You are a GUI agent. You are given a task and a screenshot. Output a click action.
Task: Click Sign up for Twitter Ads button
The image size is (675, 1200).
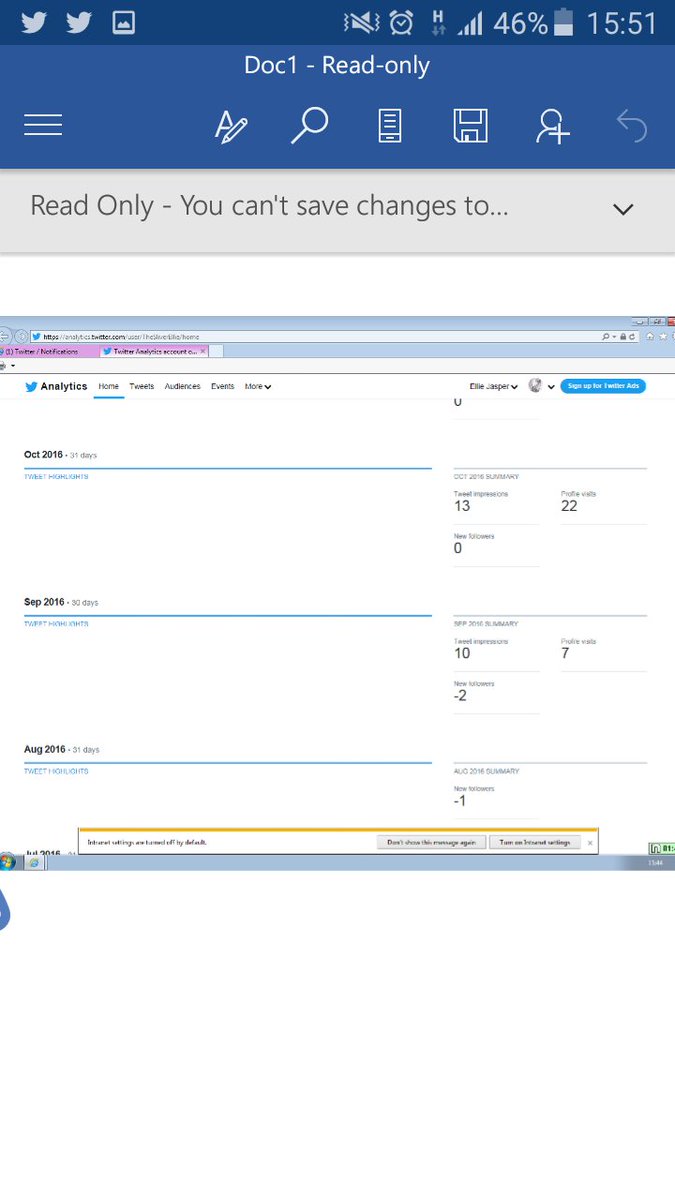(x=603, y=386)
